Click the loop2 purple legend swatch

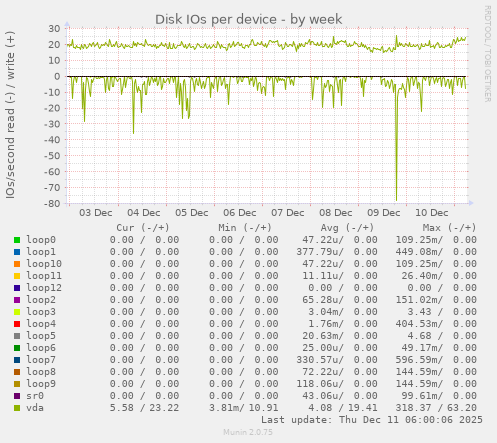[x=17, y=300]
